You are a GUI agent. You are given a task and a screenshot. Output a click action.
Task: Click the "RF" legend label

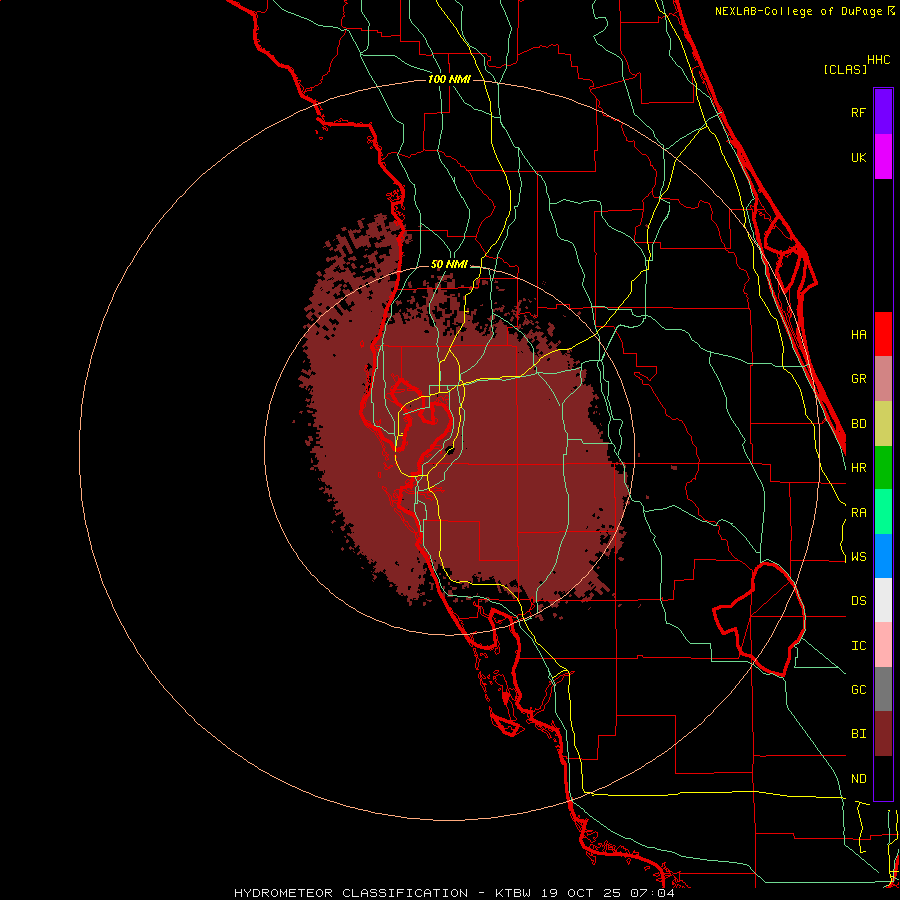(858, 112)
